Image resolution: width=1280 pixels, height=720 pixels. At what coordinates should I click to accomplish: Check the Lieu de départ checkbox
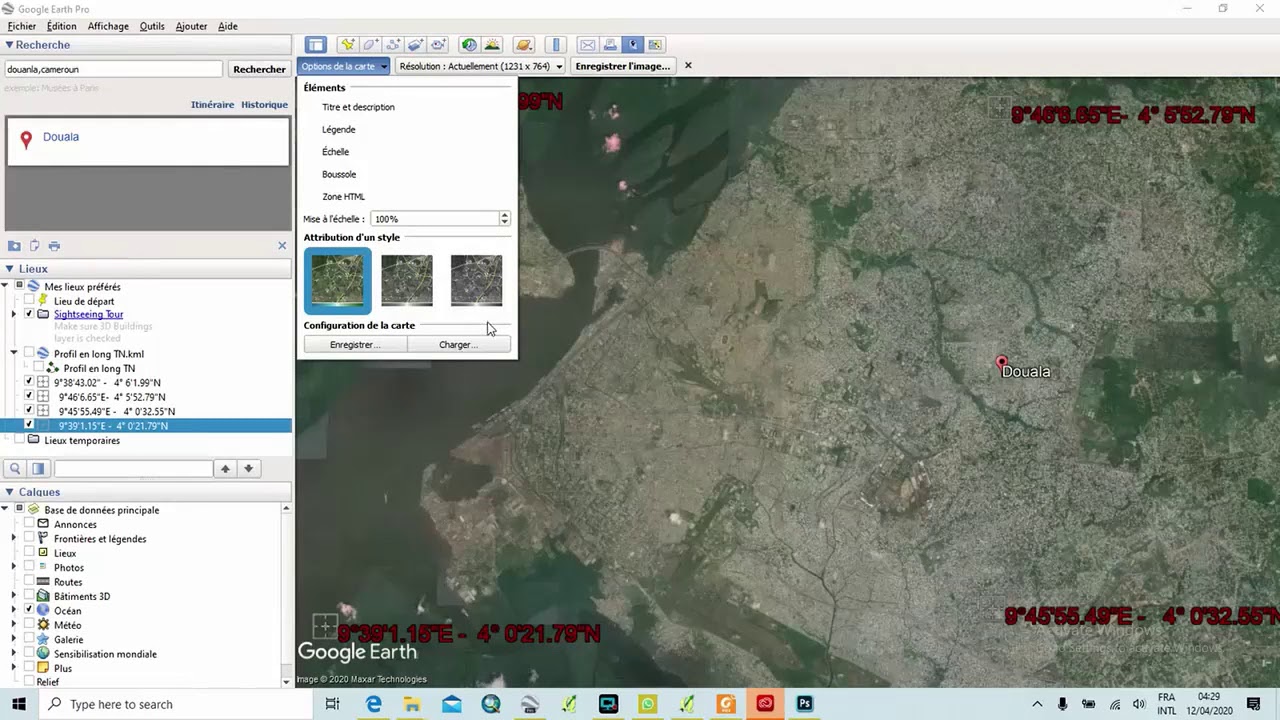point(29,300)
